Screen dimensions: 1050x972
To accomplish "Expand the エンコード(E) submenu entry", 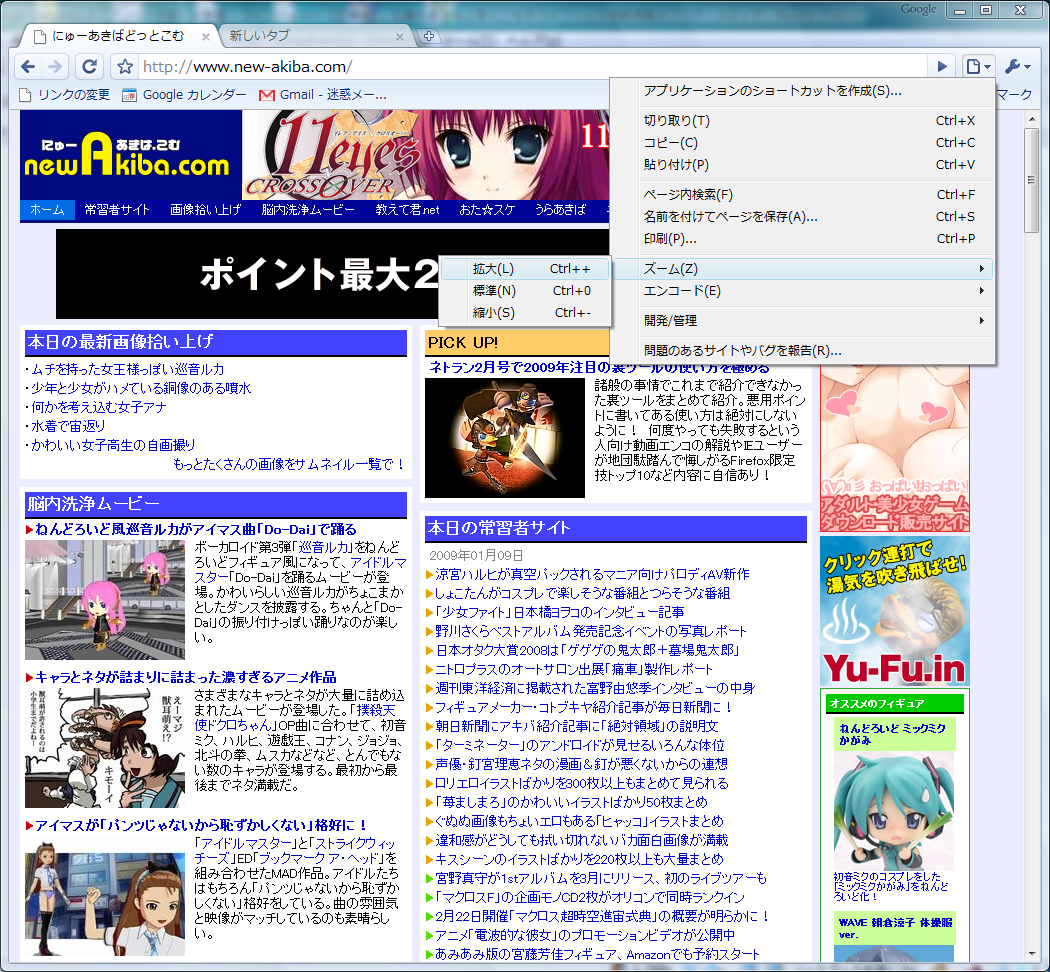I will pos(802,291).
